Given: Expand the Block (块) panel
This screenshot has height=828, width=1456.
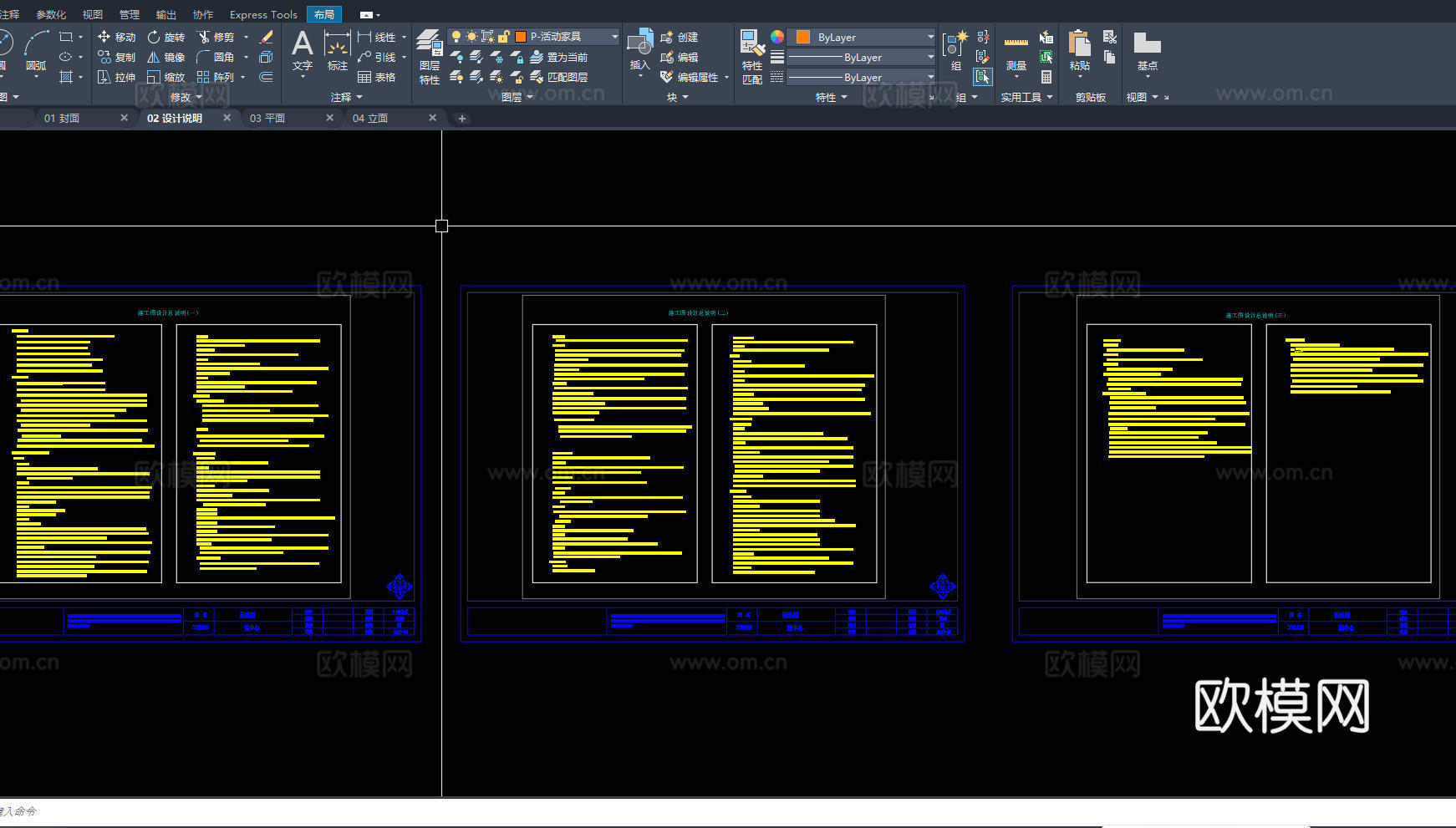Looking at the screenshot, I should (x=677, y=97).
